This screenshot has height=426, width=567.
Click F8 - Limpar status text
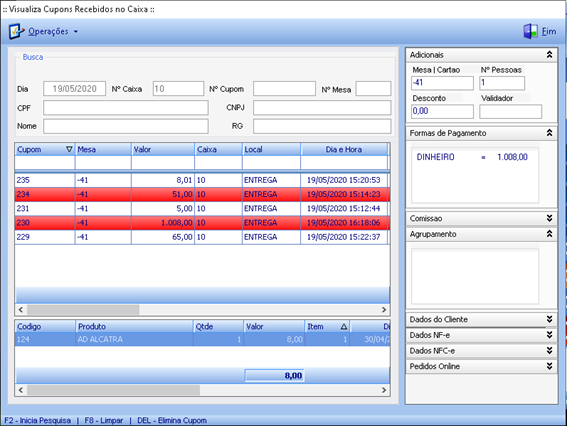click(104, 420)
